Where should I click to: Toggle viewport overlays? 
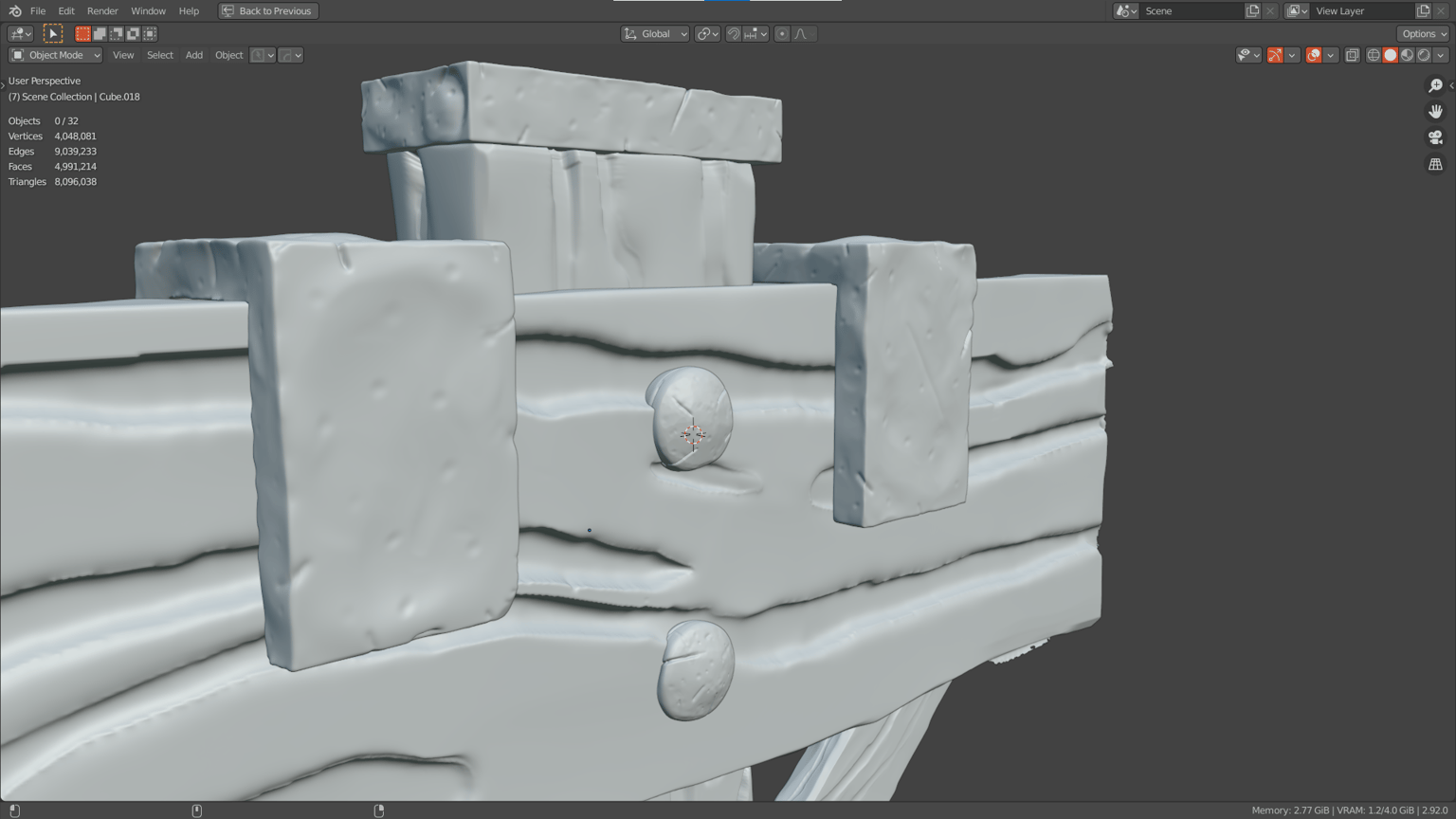[x=1314, y=55]
